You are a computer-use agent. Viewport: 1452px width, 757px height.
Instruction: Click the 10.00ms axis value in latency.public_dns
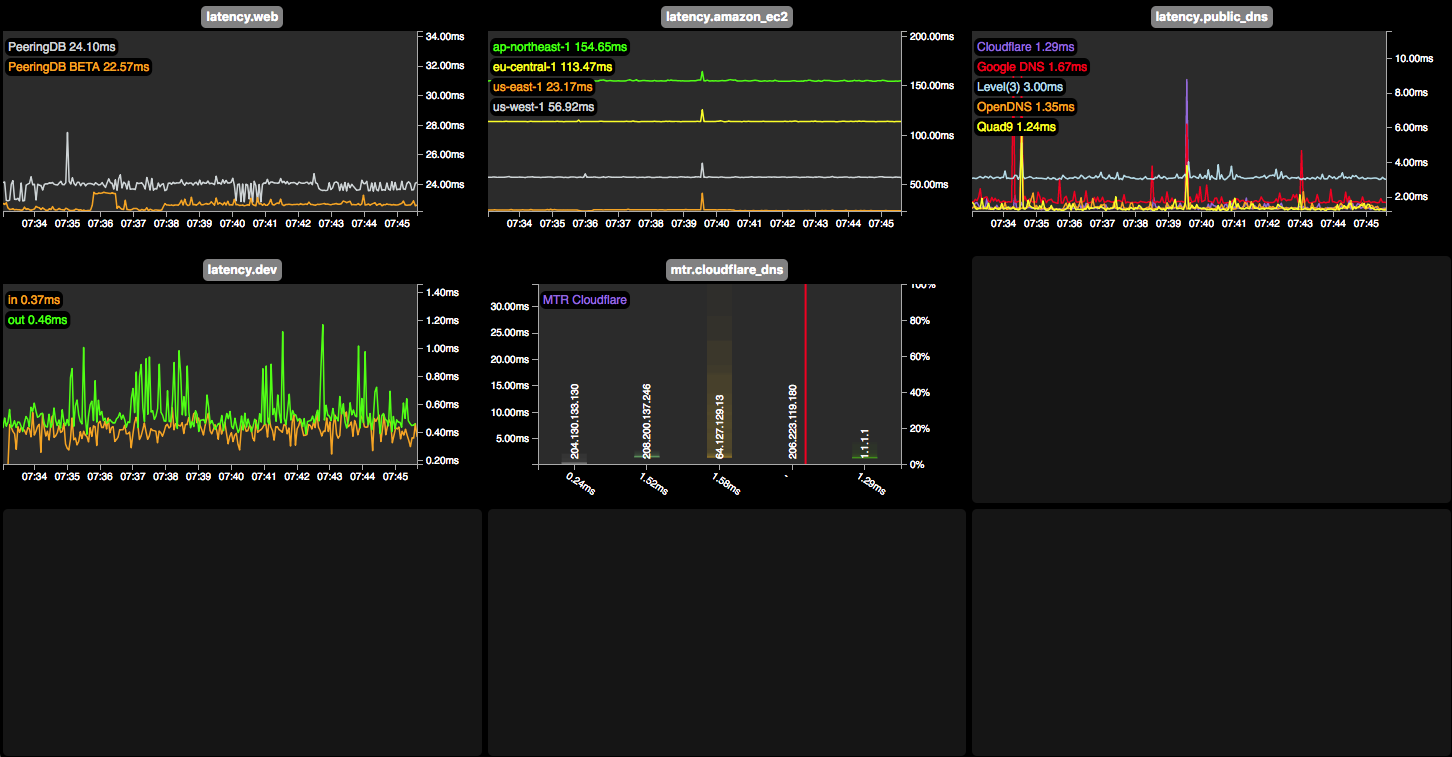[x=1414, y=58]
